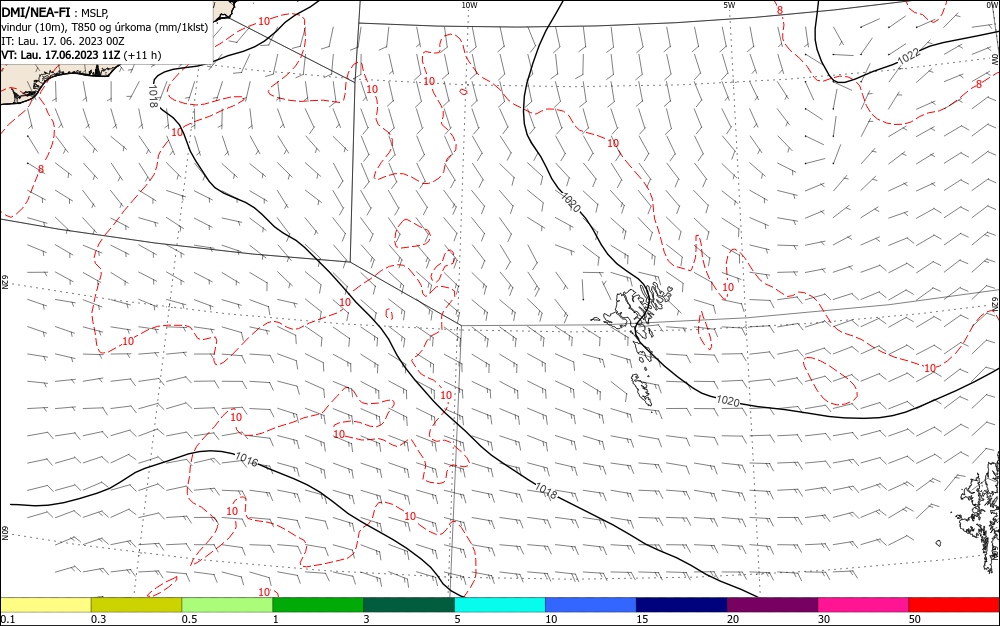Pick the dark teal 3 mm legend swatch
Screen dimensions: 1000x626
409,605
